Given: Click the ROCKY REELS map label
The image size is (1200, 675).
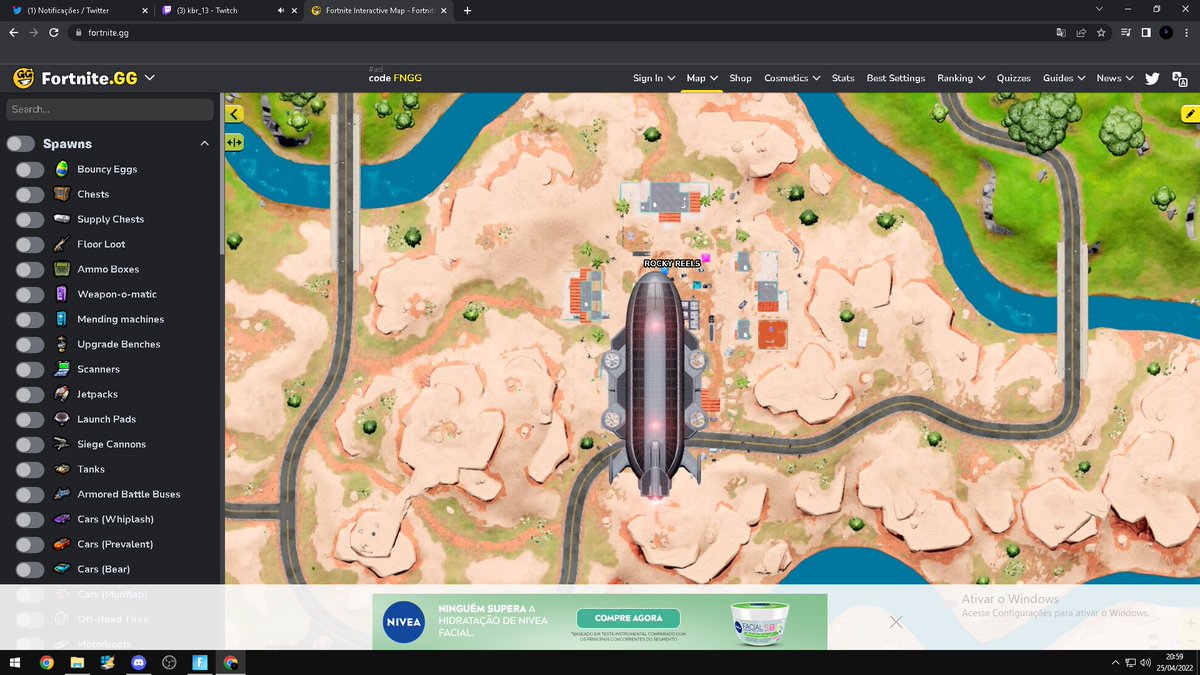Looking at the screenshot, I should pyautogui.click(x=672, y=263).
